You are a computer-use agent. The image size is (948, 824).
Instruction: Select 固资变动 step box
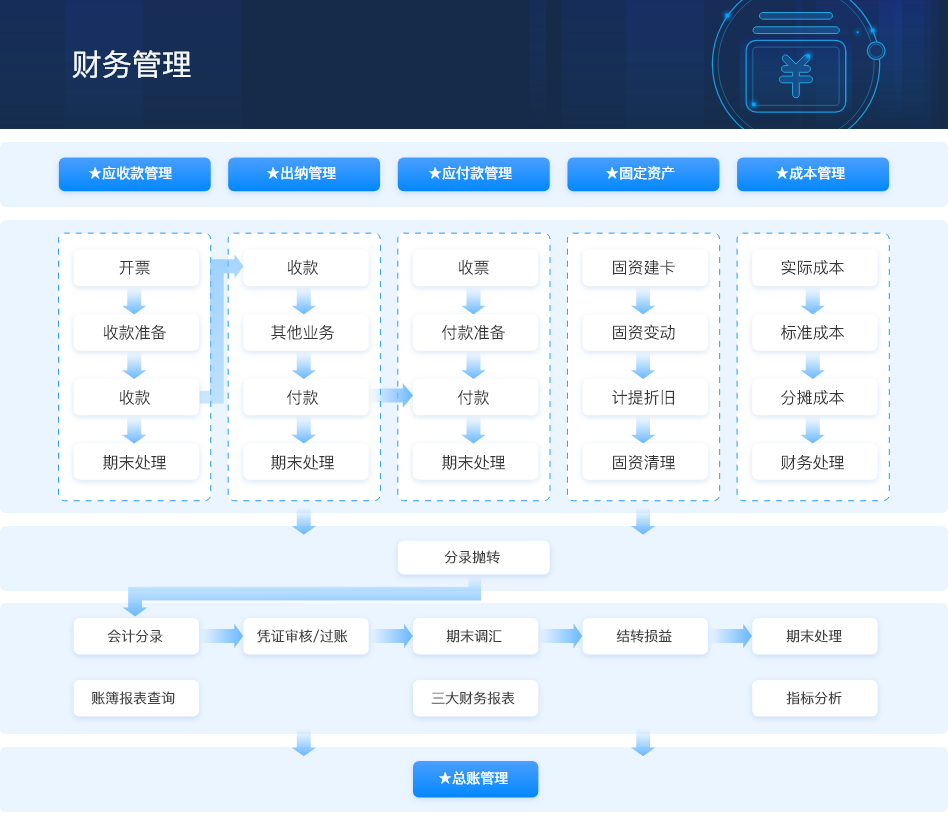645,333
